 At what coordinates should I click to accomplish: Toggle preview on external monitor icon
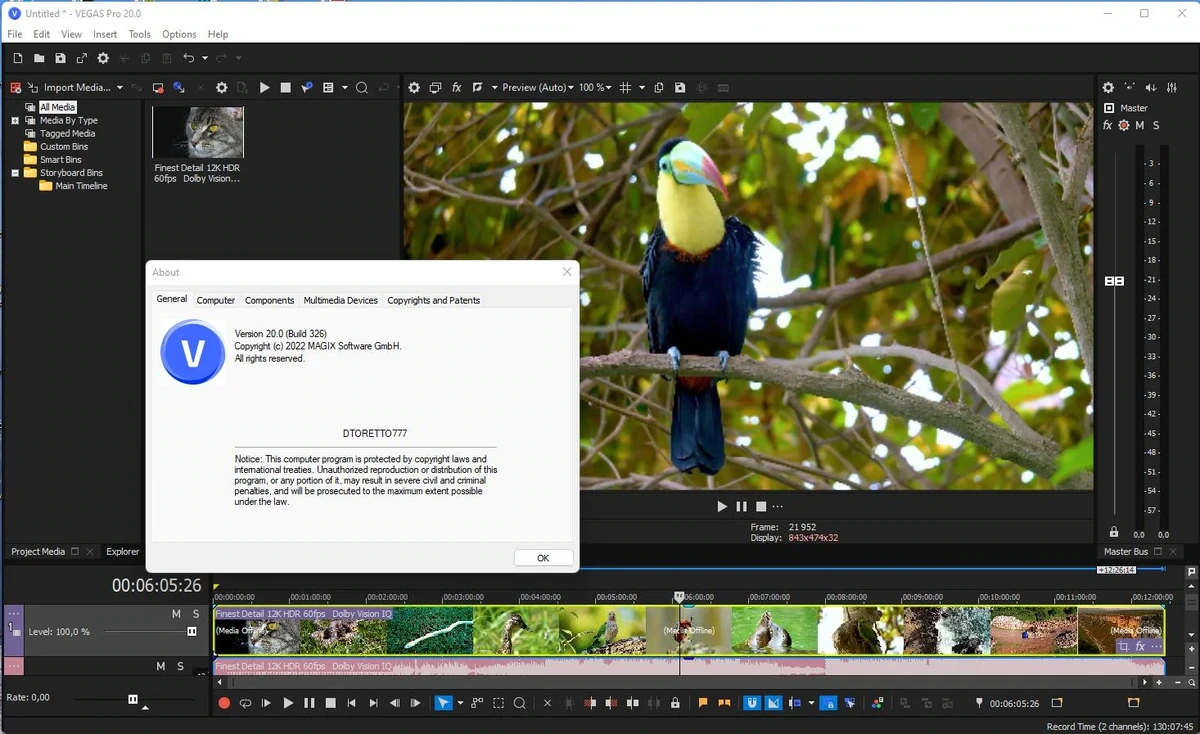coord(435,88)
